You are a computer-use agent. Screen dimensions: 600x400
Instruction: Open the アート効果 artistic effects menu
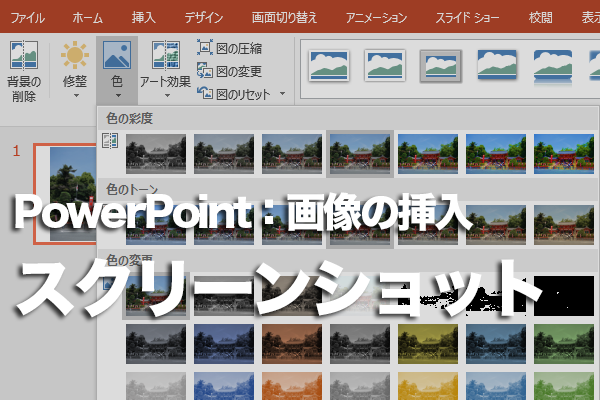coord(165,70)
